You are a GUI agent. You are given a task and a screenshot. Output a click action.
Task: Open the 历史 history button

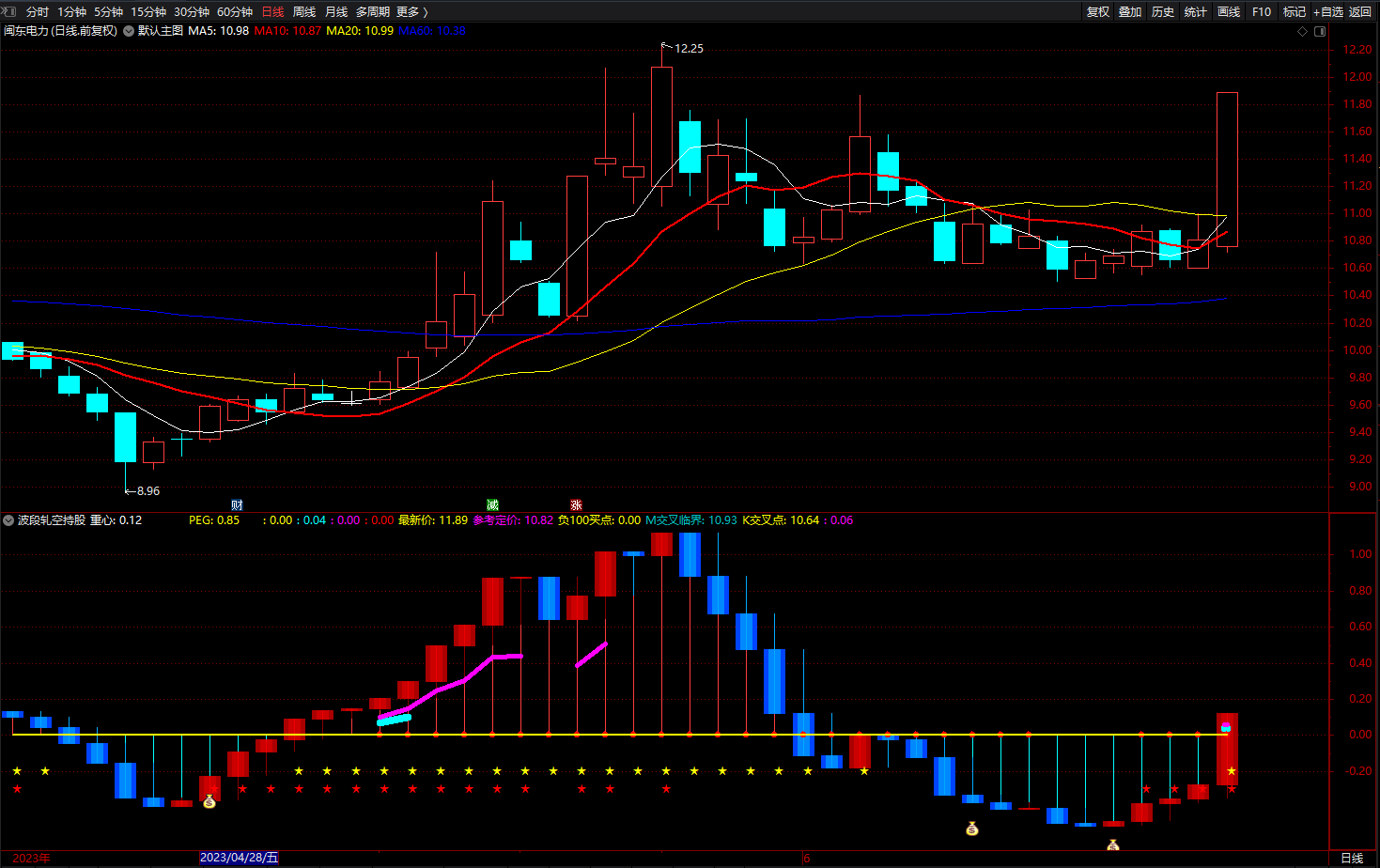(x=1163, y=11)
